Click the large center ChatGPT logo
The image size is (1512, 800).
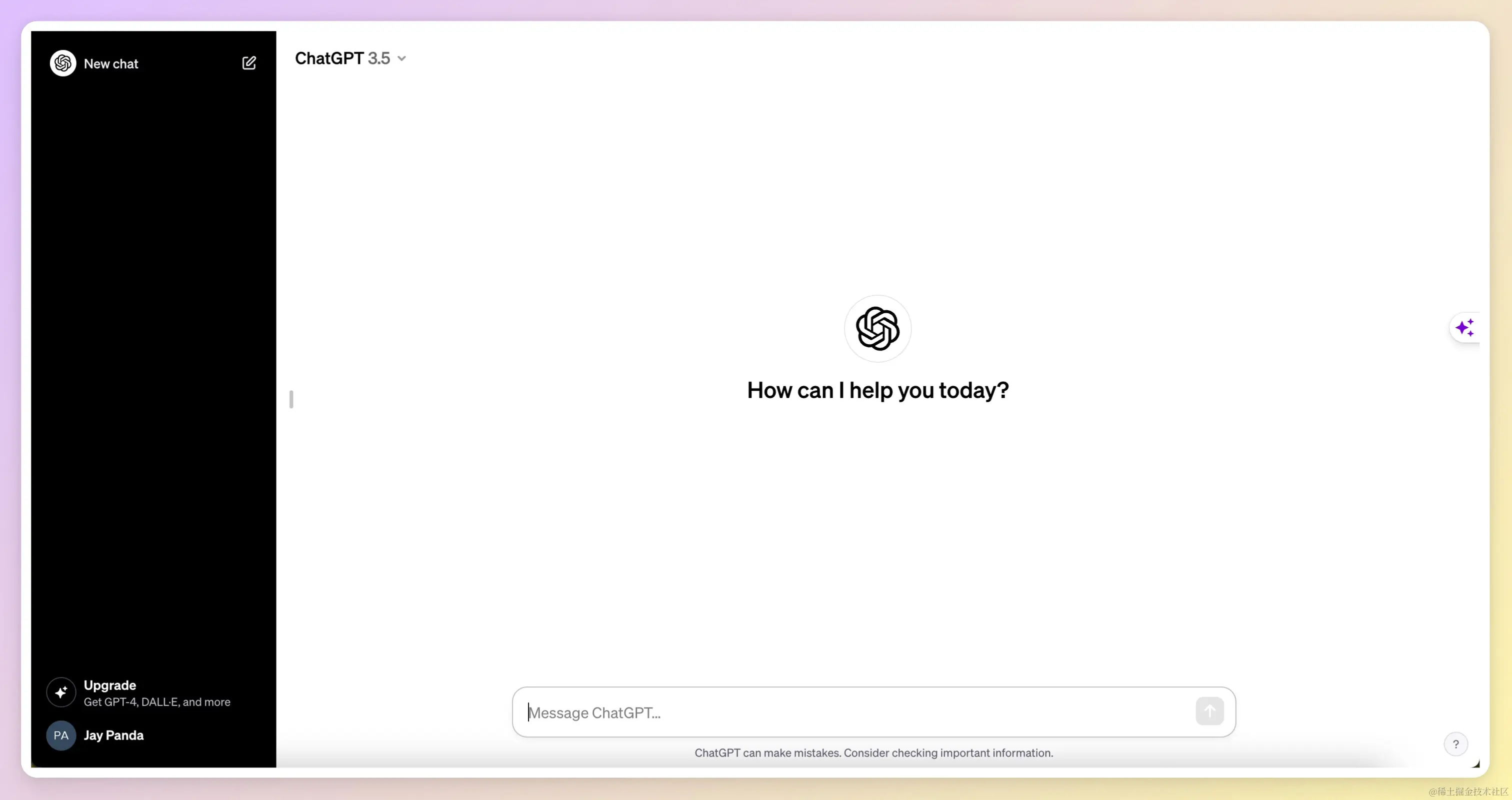[877, 328]
